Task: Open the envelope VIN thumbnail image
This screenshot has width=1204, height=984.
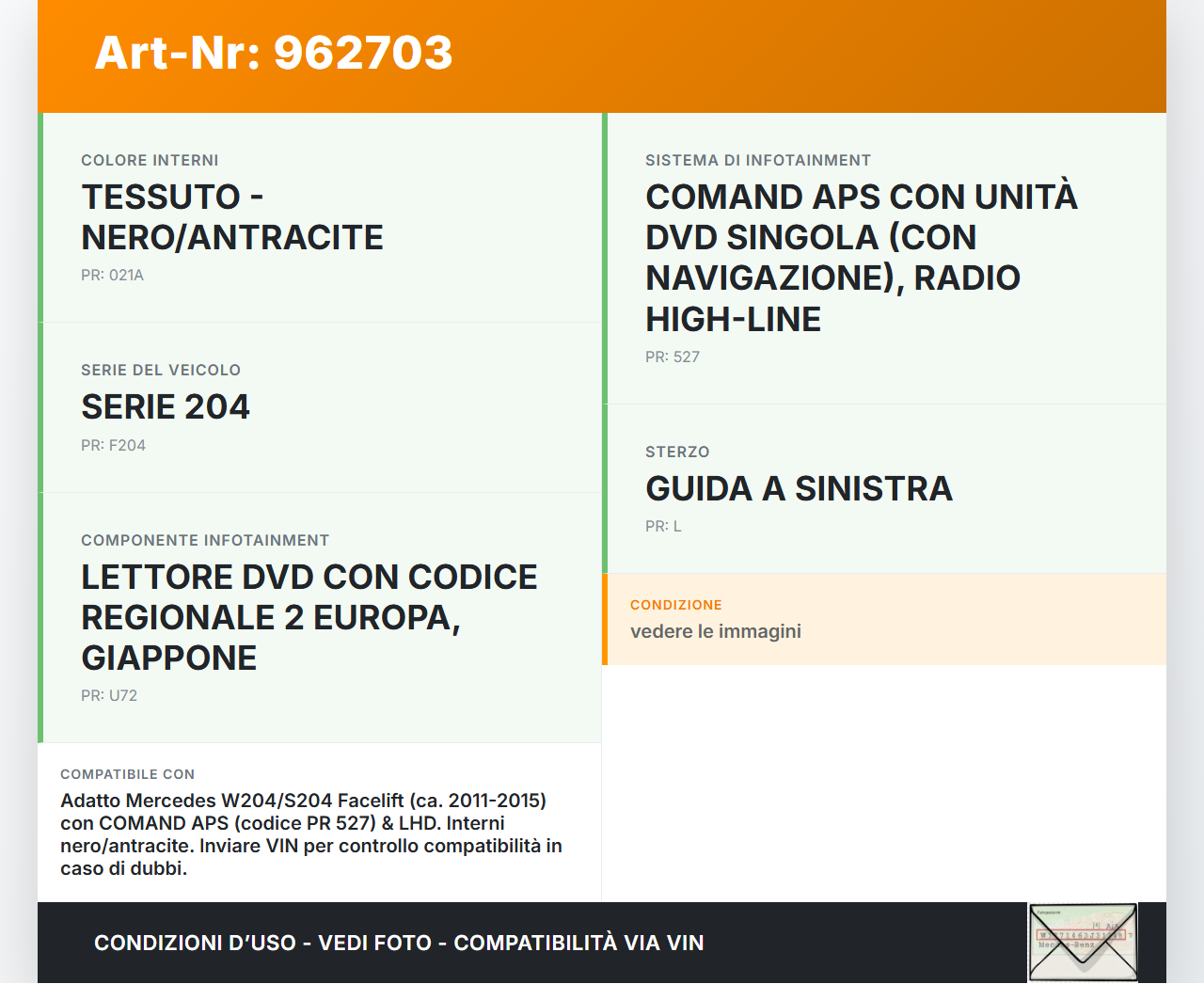Action: point(1084,943)
